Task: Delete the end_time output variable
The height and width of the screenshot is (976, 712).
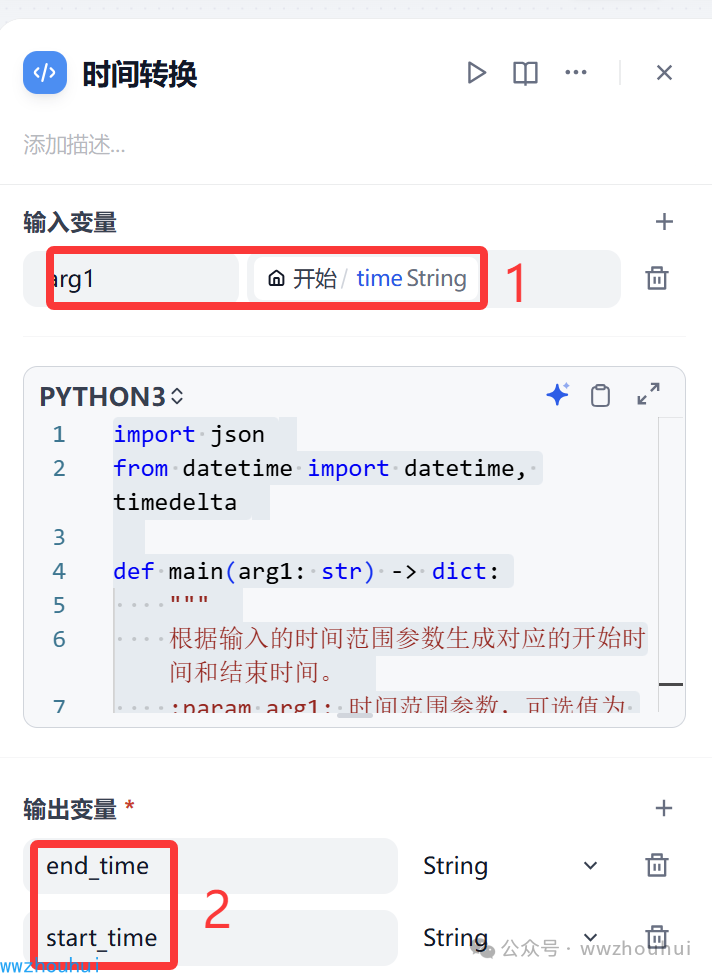Action: coord(657,865)
